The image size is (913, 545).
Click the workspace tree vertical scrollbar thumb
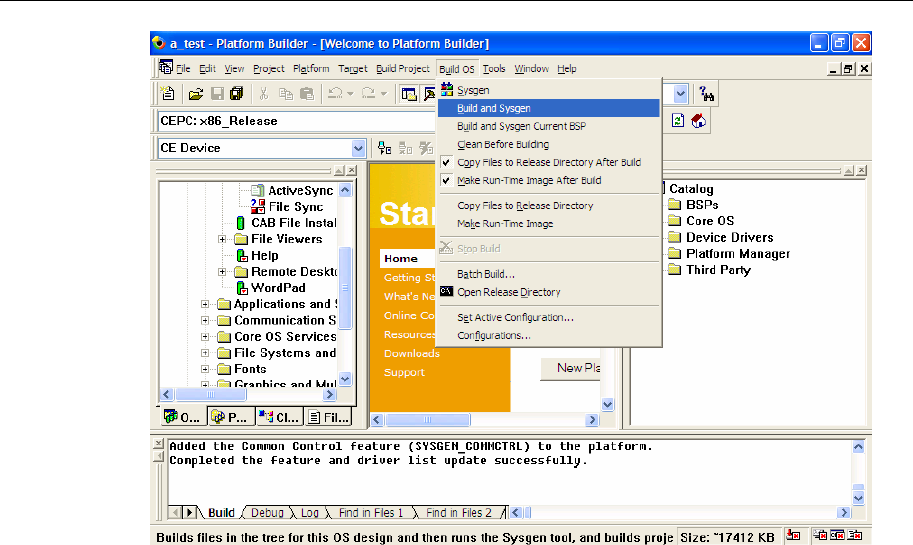pos(345,287)
